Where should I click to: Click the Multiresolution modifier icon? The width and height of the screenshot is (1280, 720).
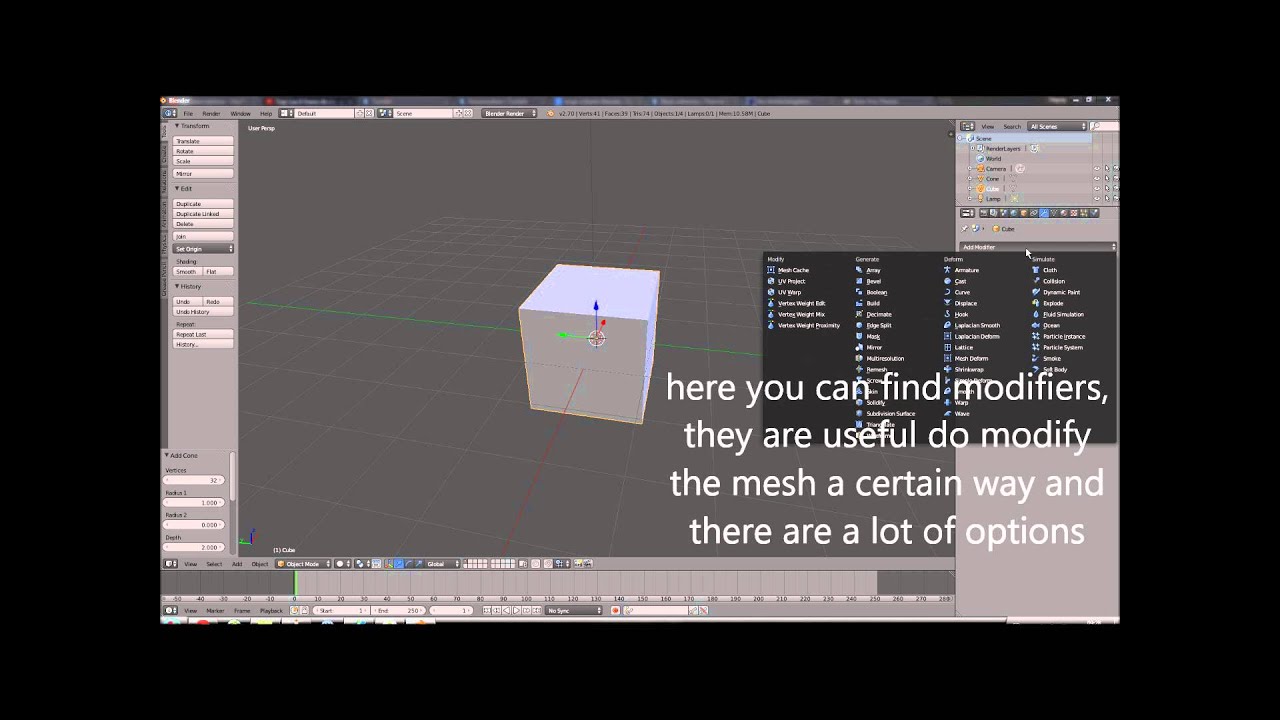pyautogui.click(x=859, y=358)
